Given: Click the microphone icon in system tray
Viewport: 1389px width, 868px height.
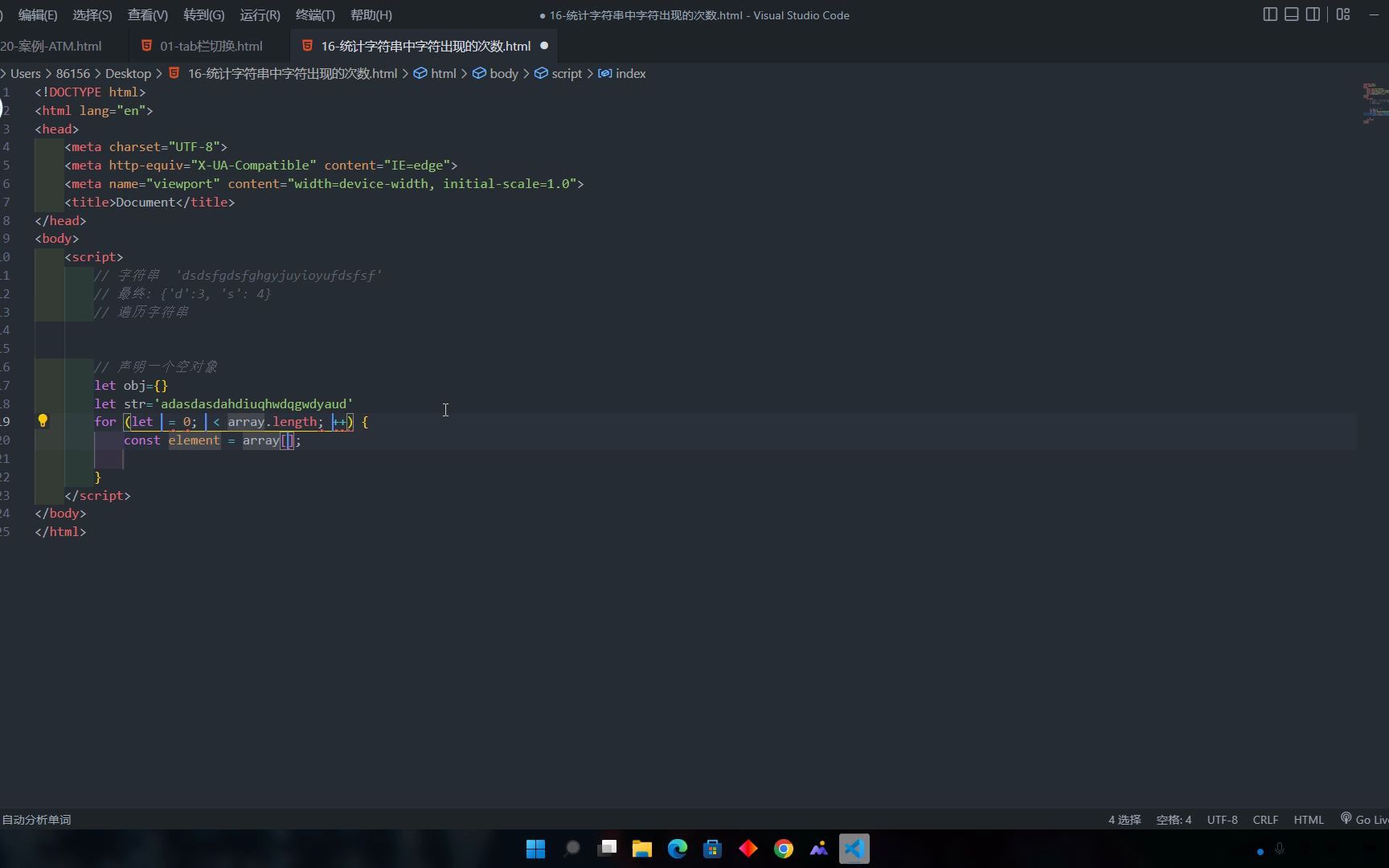Looking at the screenshot, I should [1280, 849].
